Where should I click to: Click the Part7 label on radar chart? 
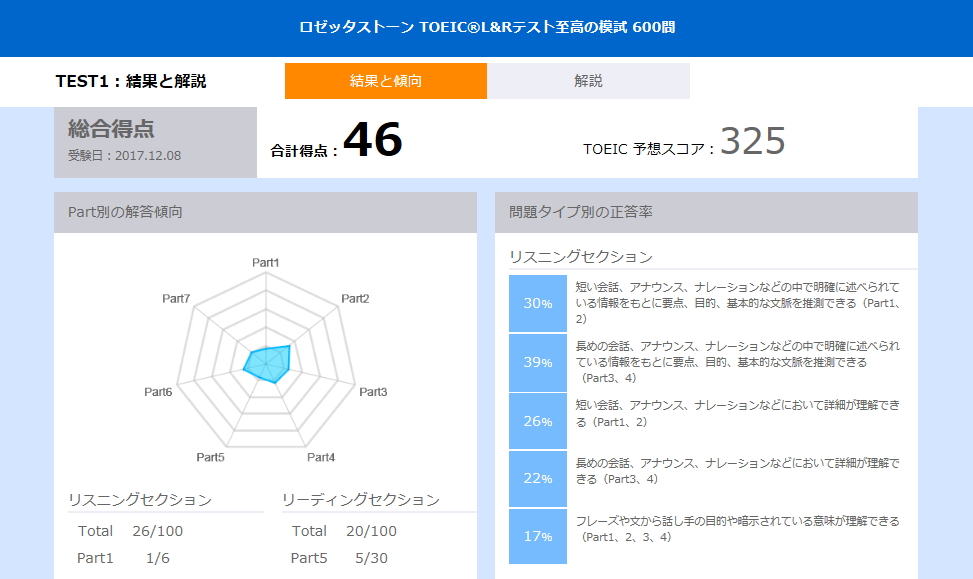[x=176, y=299]
